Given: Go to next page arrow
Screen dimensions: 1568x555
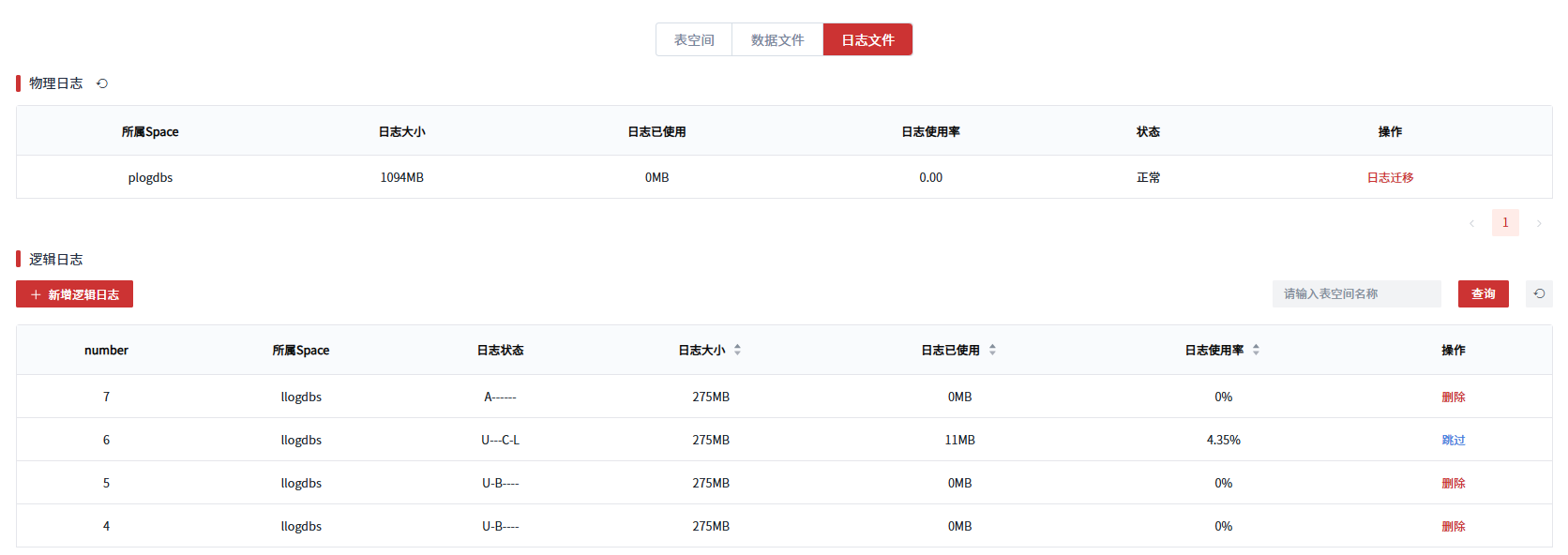Looking at the screenshot, I should 1539,223.
